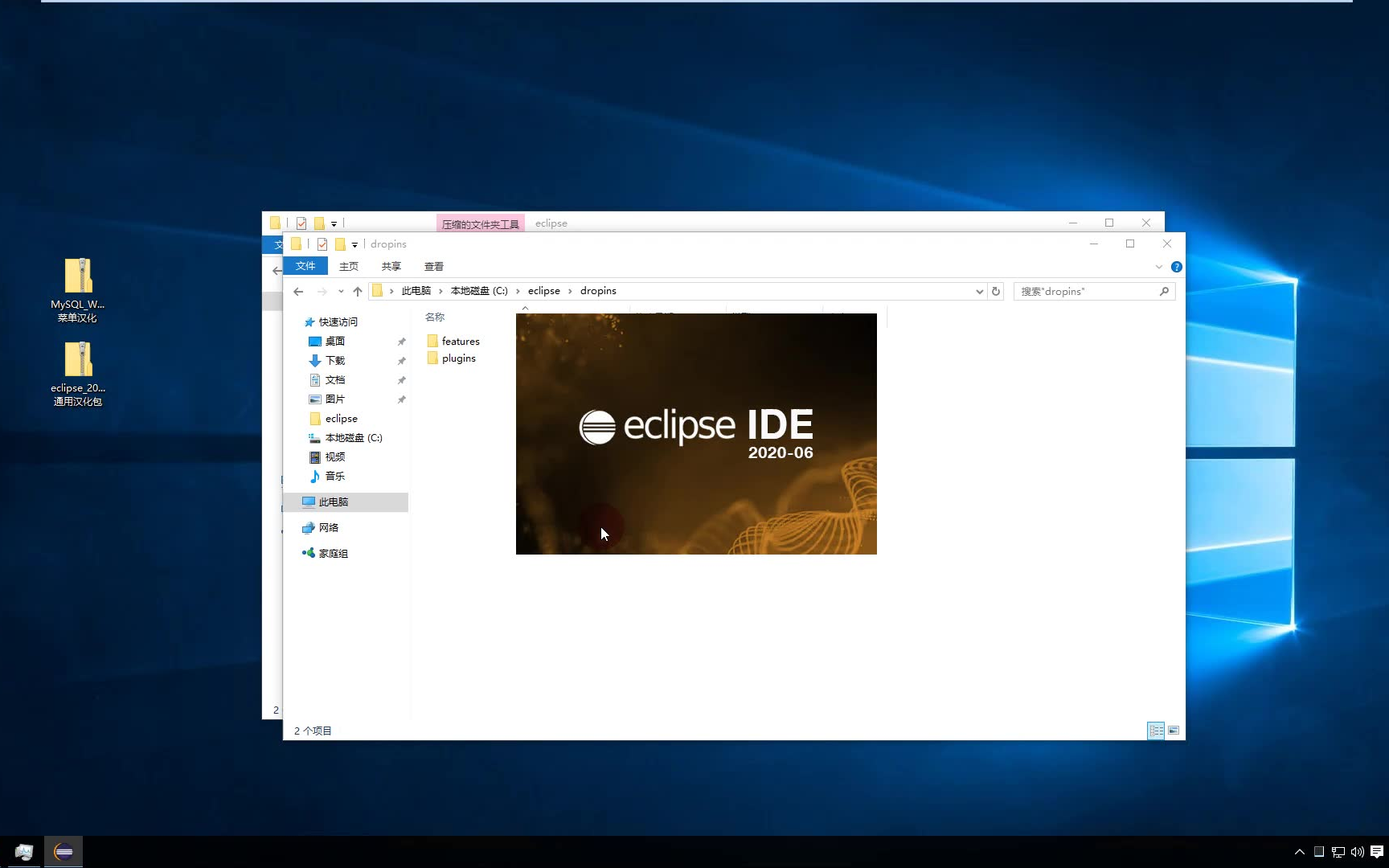
Task: Open recent locations dropdown arrow
Action: click(341, 292)
